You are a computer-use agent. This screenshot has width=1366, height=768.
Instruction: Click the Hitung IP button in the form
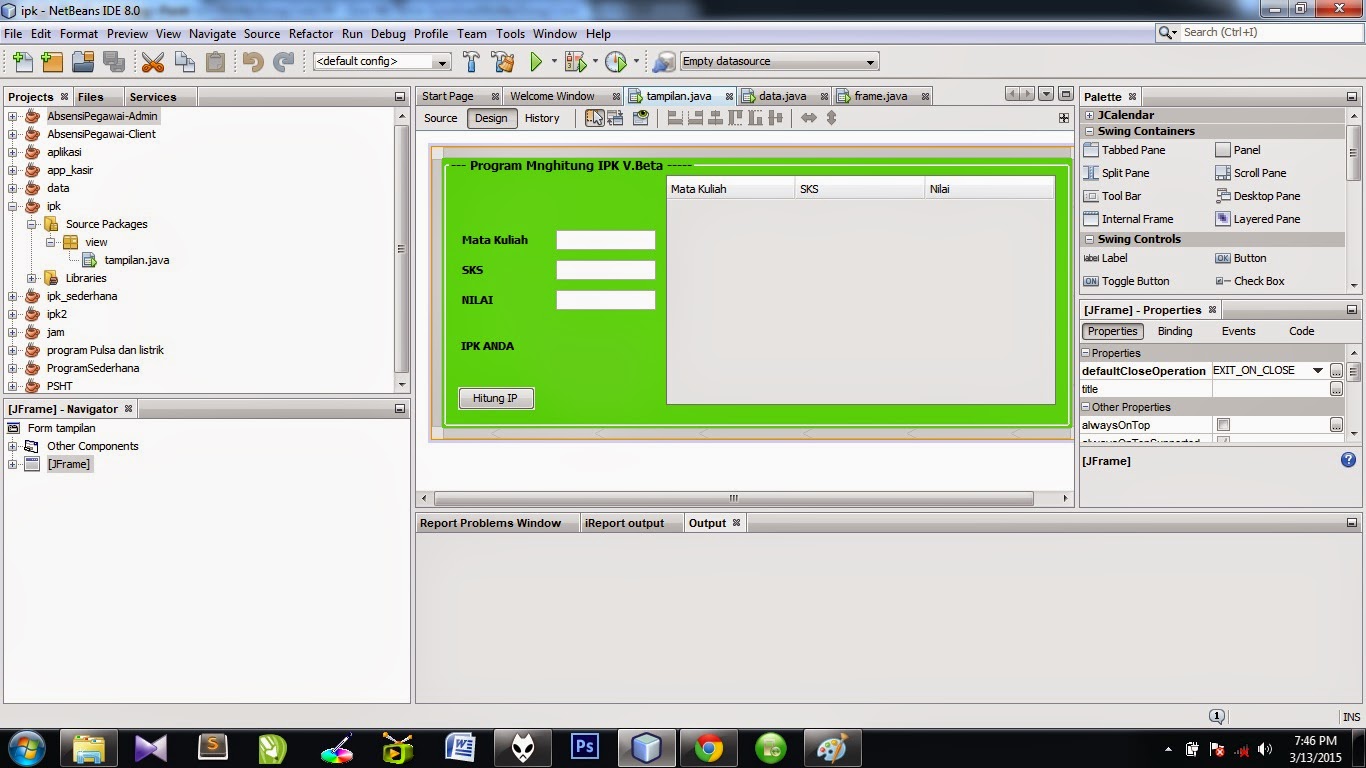tap(496, 398)
